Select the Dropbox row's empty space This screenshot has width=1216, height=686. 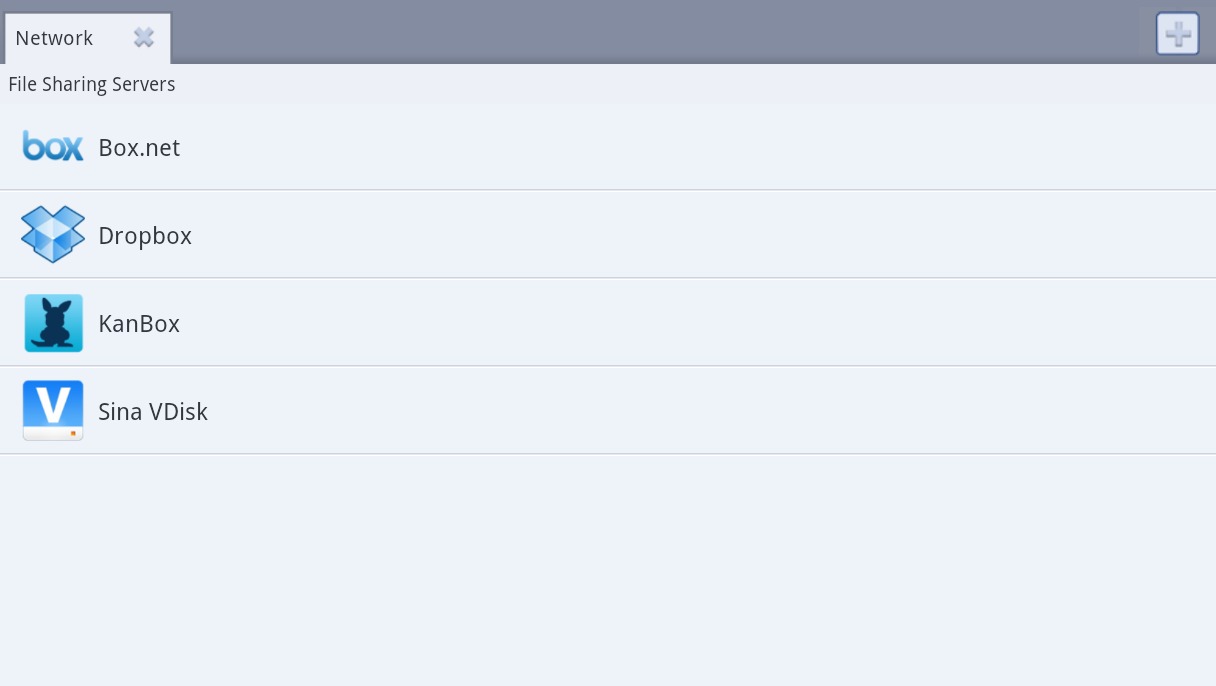[x=700, y=234]
